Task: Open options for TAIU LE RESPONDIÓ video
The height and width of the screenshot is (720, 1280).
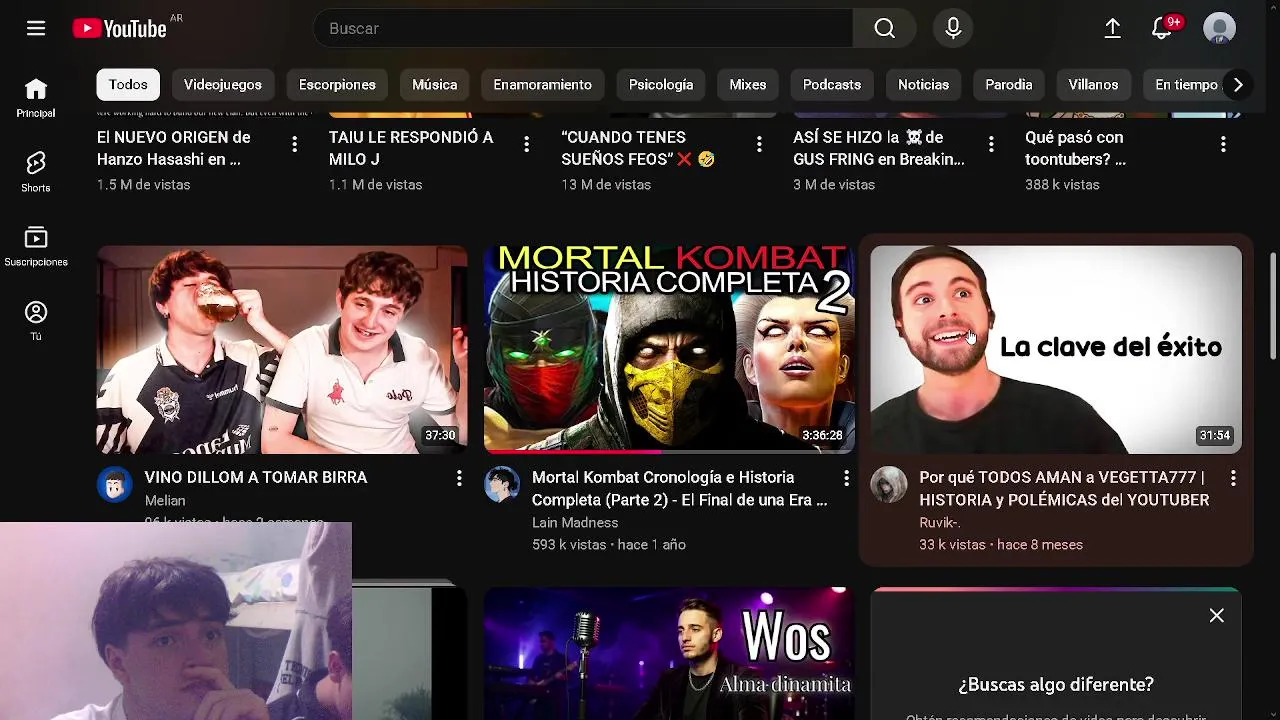Action: point(526,145)
